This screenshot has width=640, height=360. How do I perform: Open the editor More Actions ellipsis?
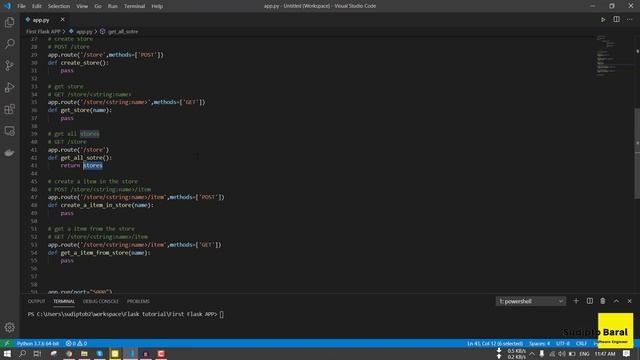coord(629,20)
